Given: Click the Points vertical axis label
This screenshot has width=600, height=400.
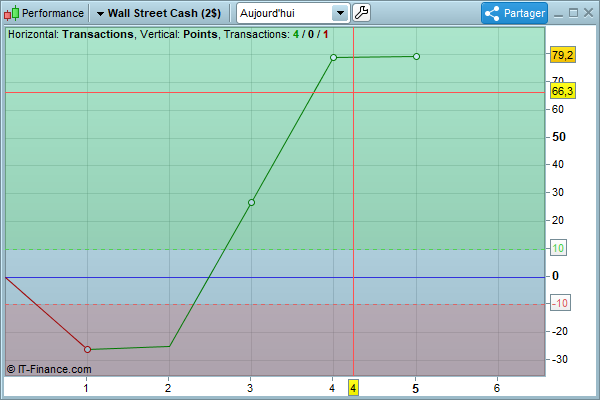Looking at the screenshot, I should coord(200,34).
